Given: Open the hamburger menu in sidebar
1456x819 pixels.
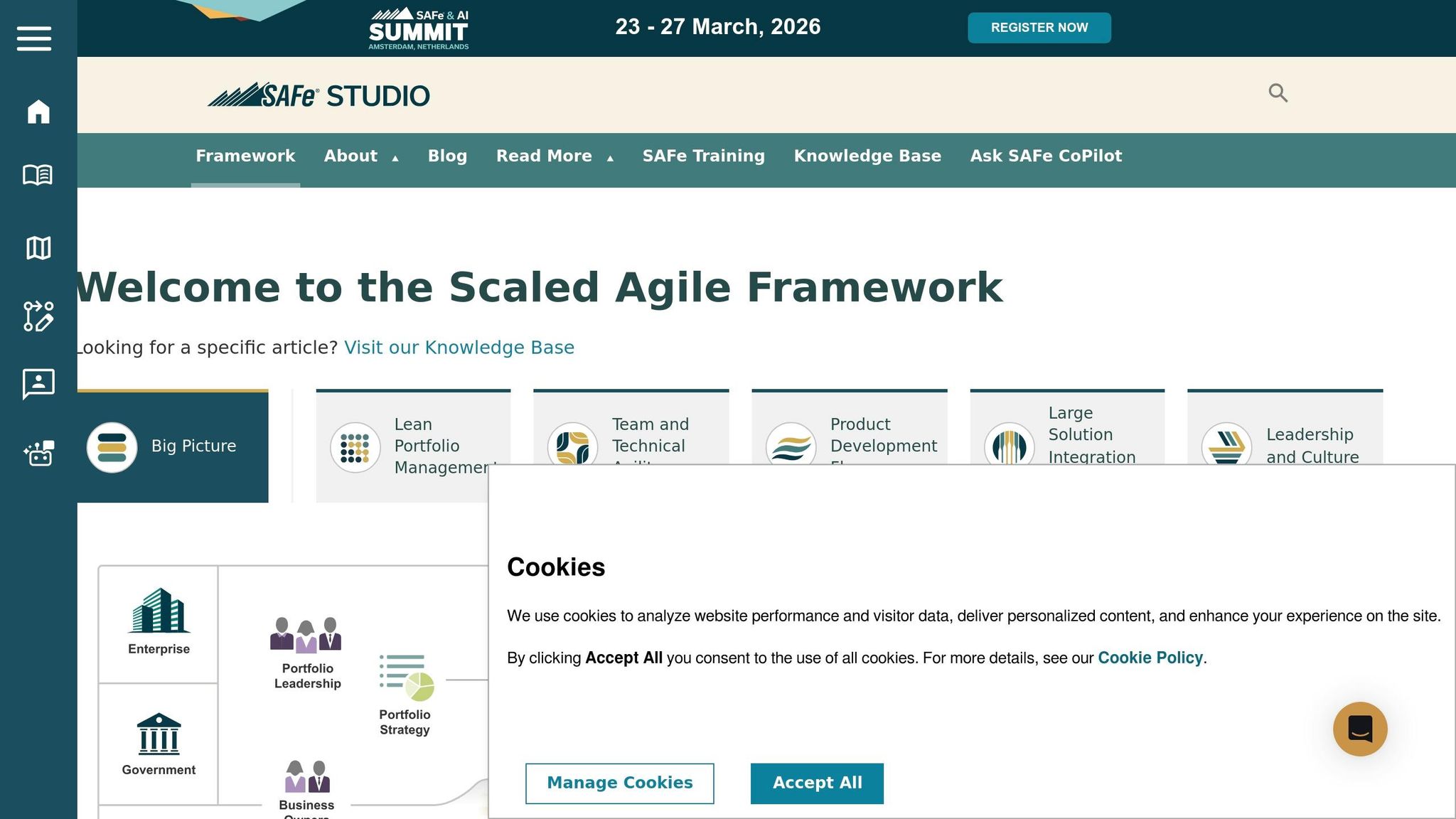Looking at the screenshot, I should [34, 38].
